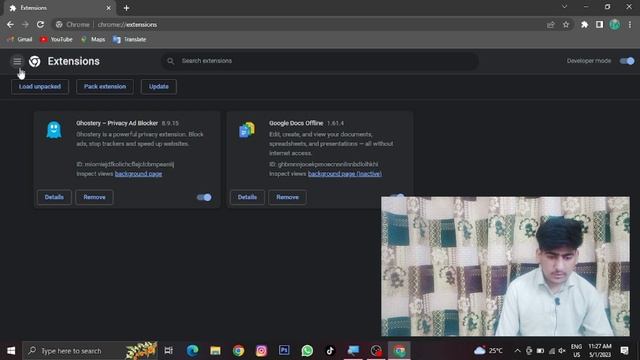Open the Chrome profile avatar
Screen dimensions: 640x360
pyautogui.click(x=615, y=24)
